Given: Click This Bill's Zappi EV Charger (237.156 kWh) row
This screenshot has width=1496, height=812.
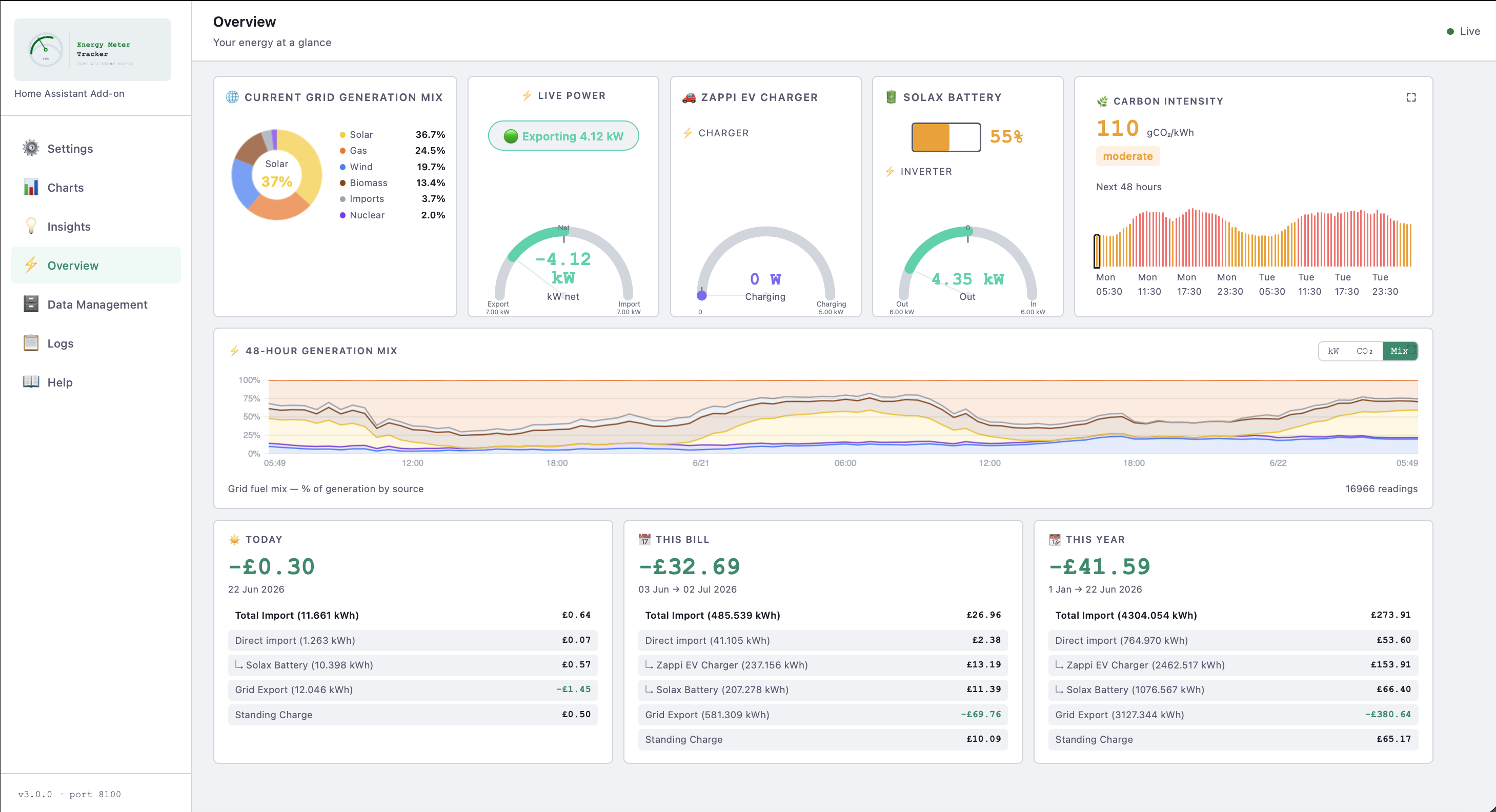Looking at the screenshot, I should click(x=823, y=665).
